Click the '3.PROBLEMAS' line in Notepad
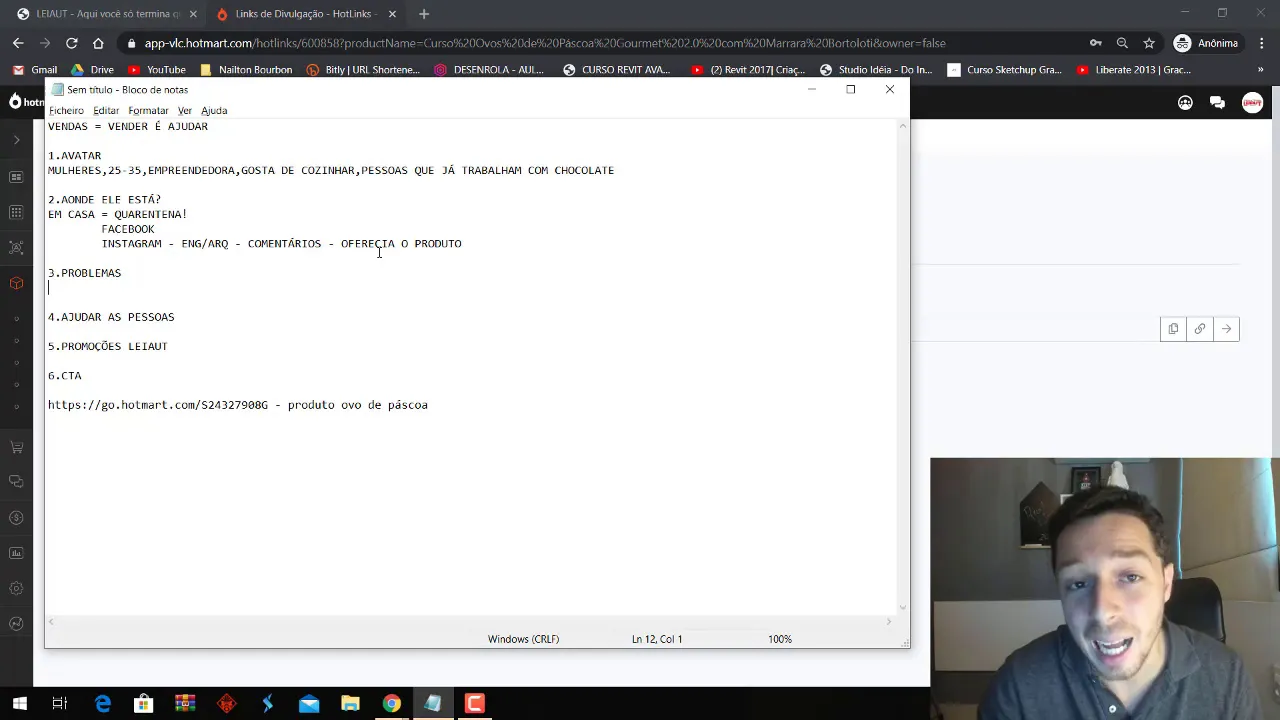 85,273
